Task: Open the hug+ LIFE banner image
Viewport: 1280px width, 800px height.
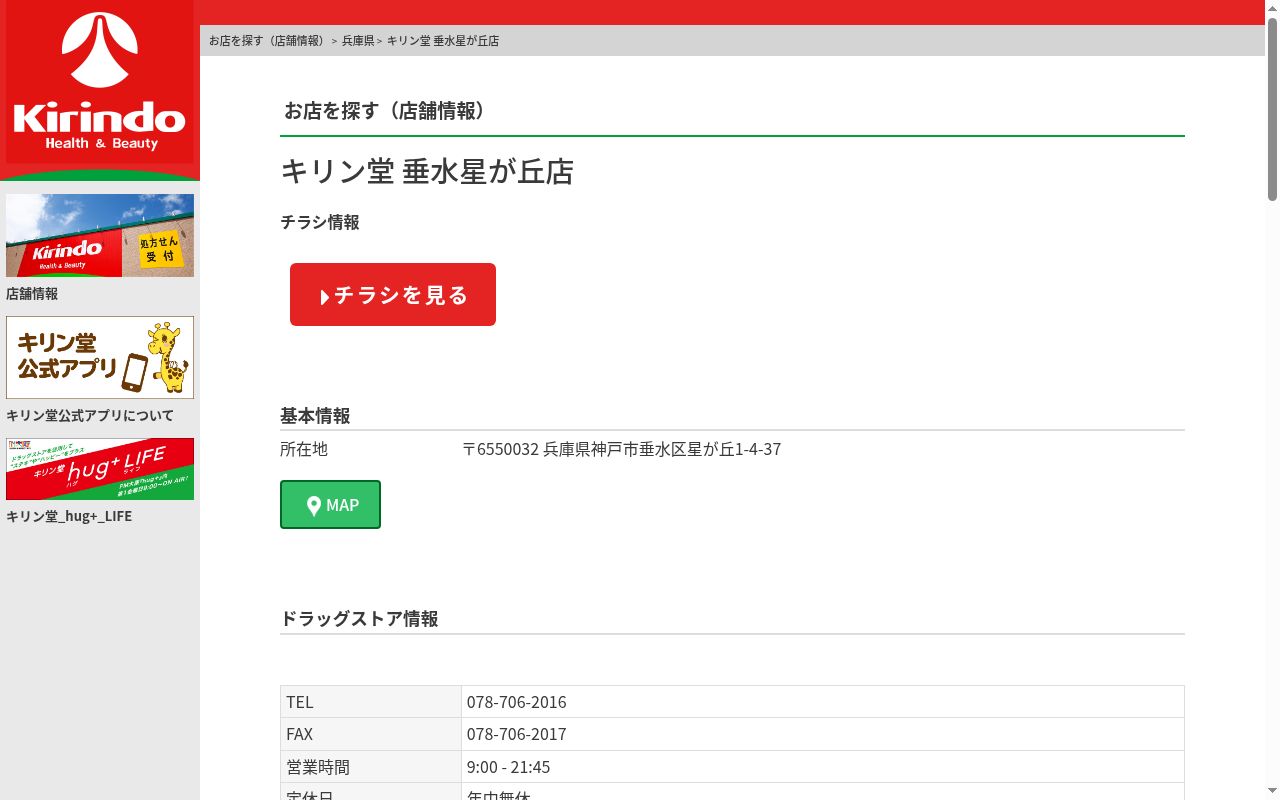Action: (100, 469)
